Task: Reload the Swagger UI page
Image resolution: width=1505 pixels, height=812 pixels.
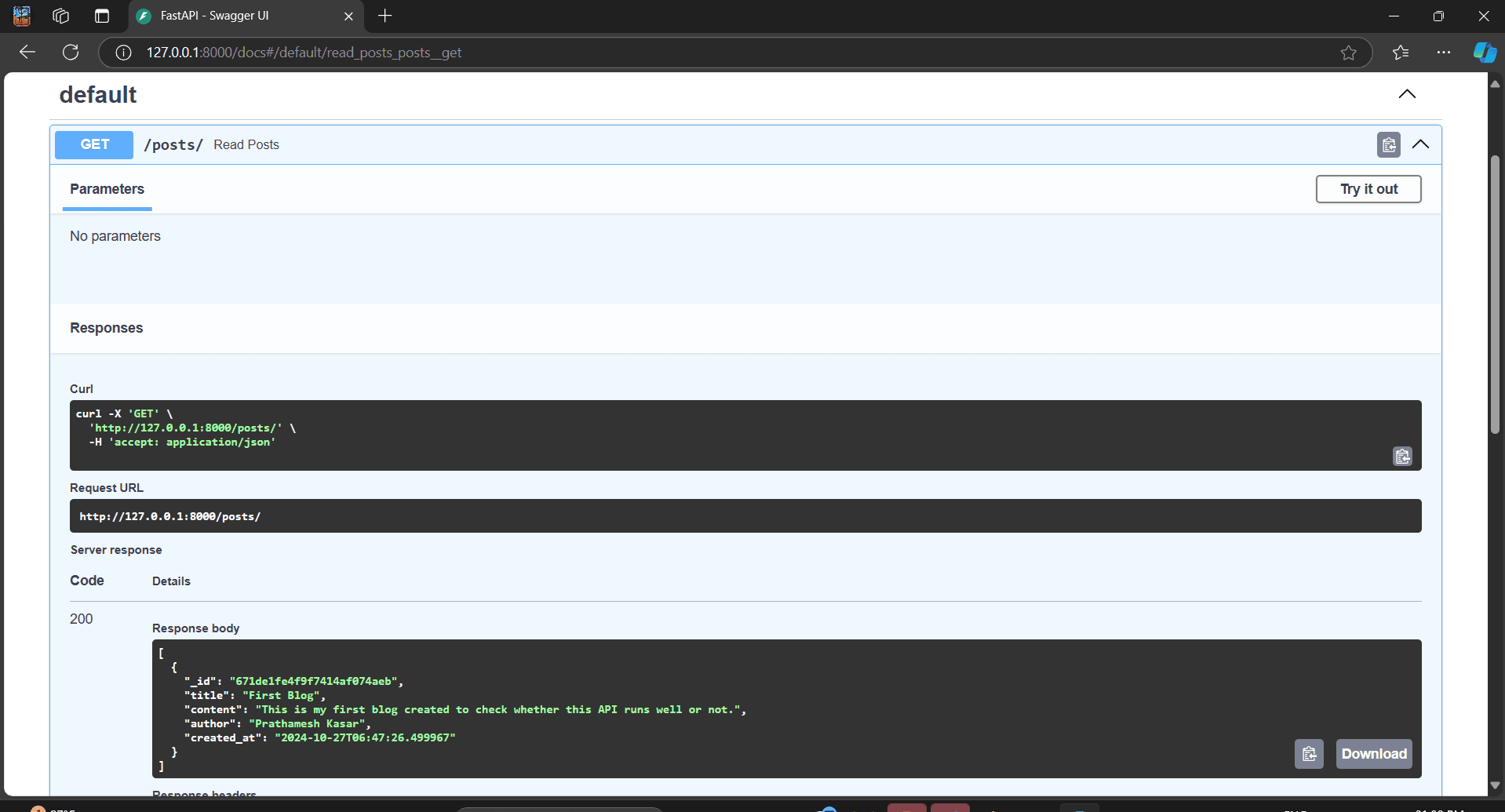Action: [71, 53]
